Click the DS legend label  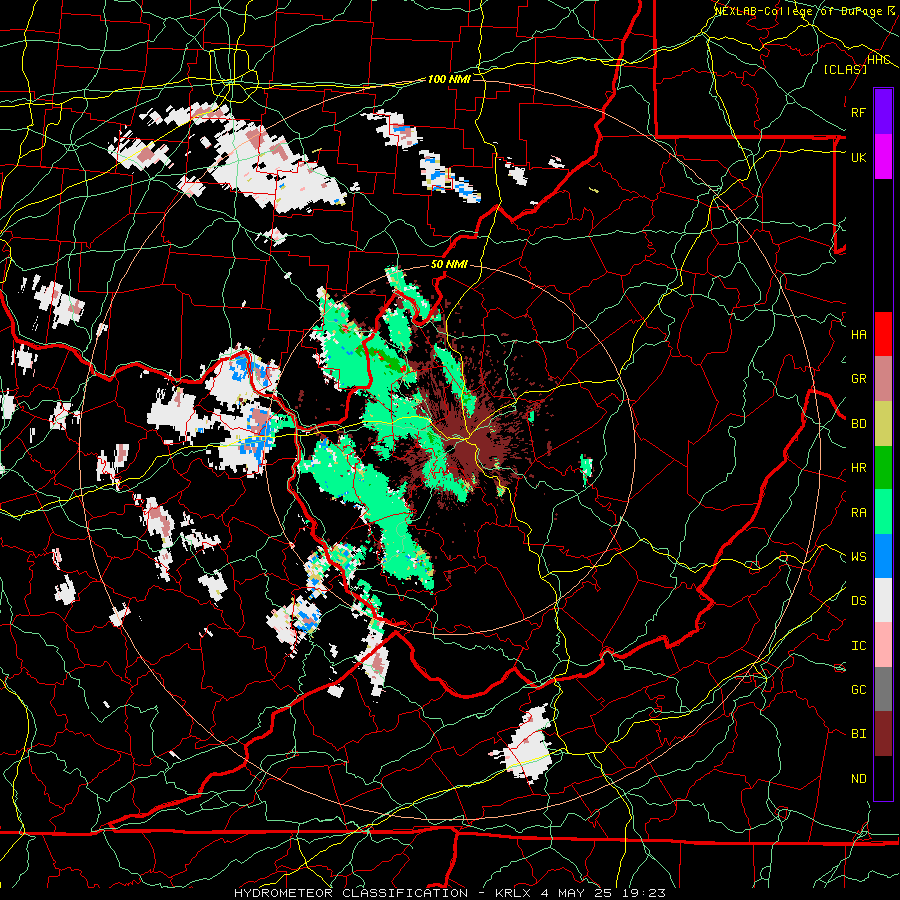click(858, 601)
